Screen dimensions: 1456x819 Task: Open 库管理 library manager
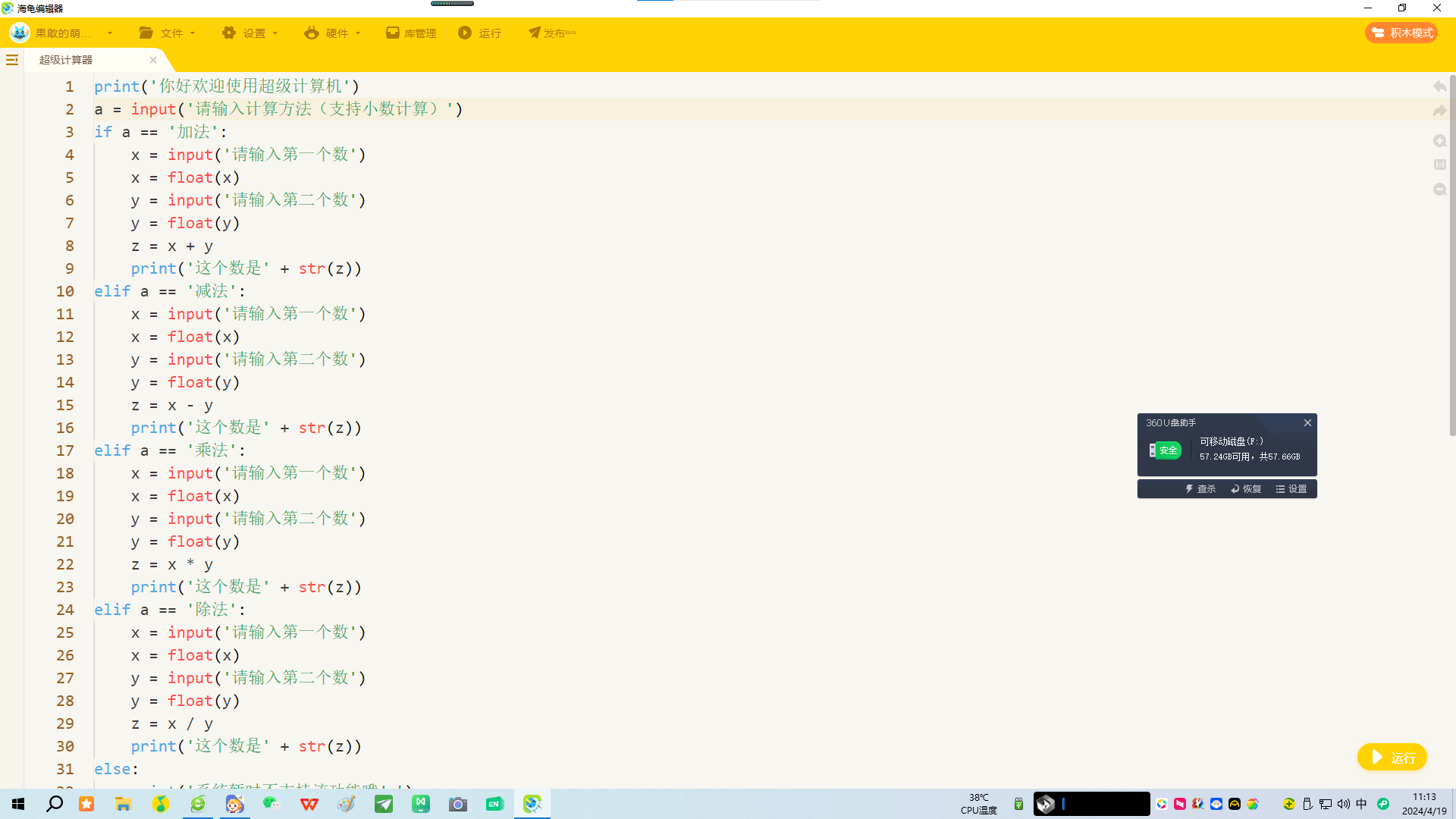(x=411, y=33)
